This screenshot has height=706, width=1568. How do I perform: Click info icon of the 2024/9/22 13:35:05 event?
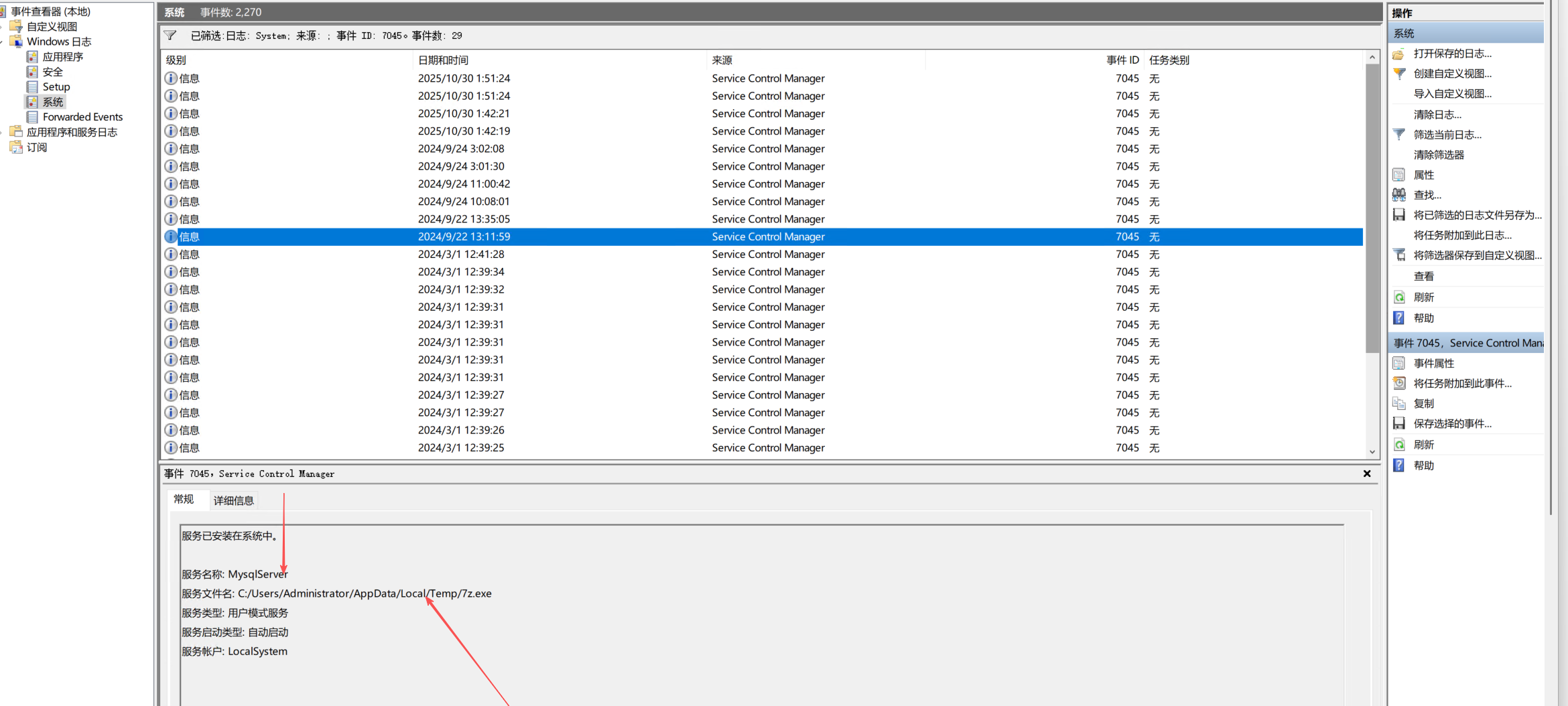(171, 219)
